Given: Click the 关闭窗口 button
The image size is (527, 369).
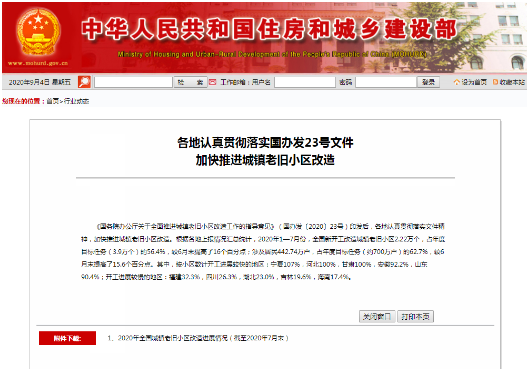Looking at the screenshot, I should [377, 317].
